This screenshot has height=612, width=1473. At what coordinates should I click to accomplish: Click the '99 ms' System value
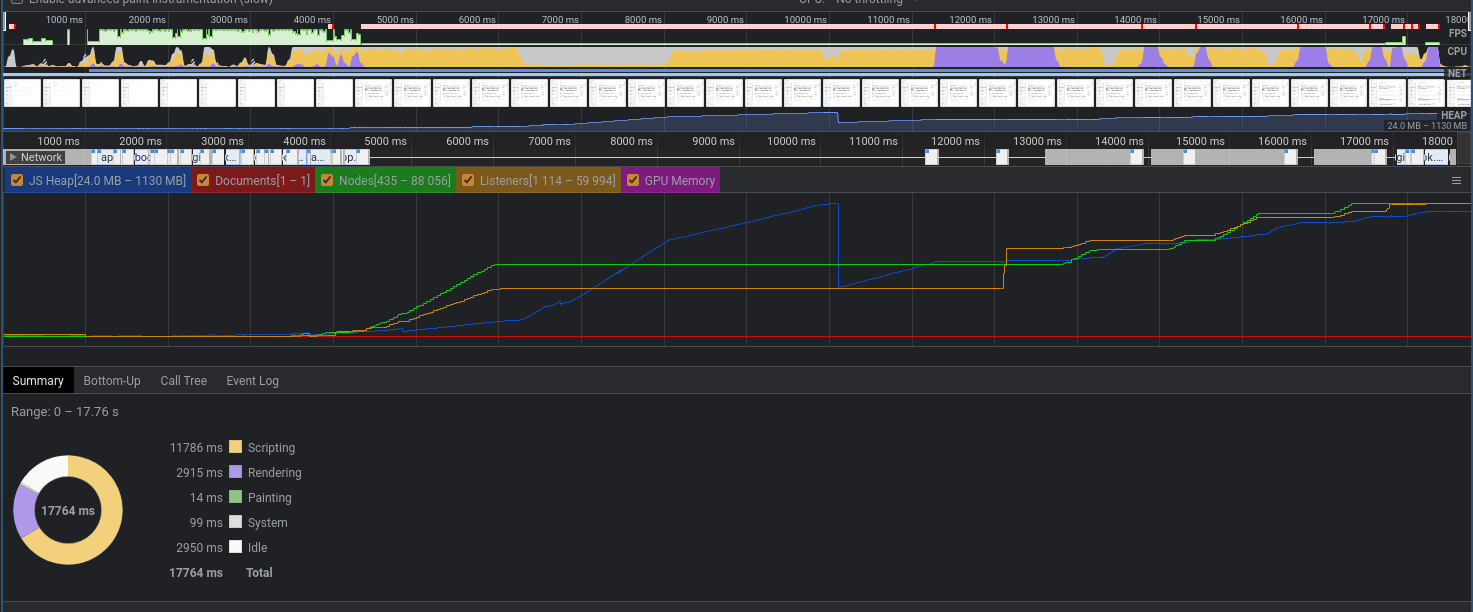[206, 523]
